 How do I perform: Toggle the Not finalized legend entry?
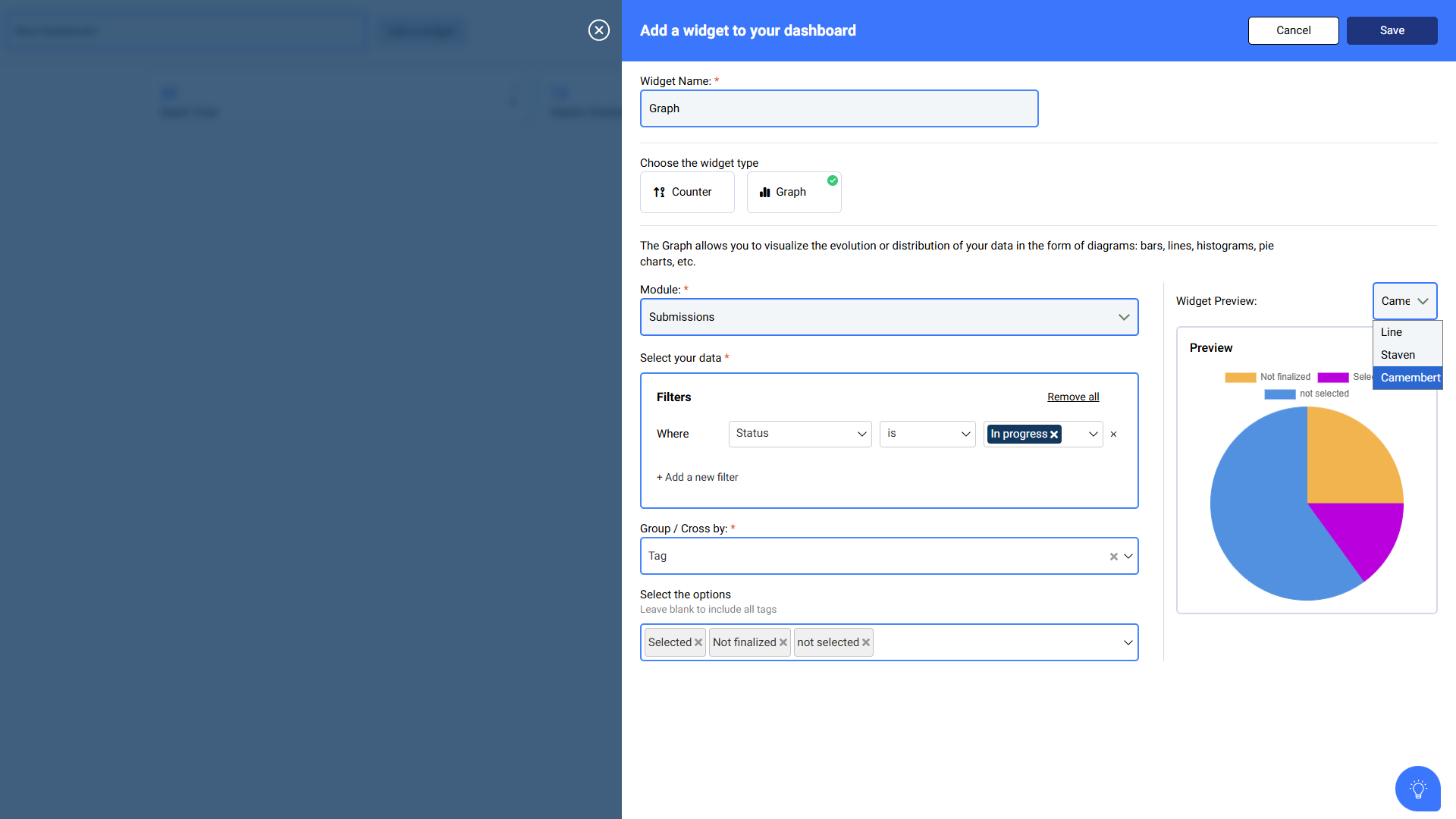(1268, 377)
